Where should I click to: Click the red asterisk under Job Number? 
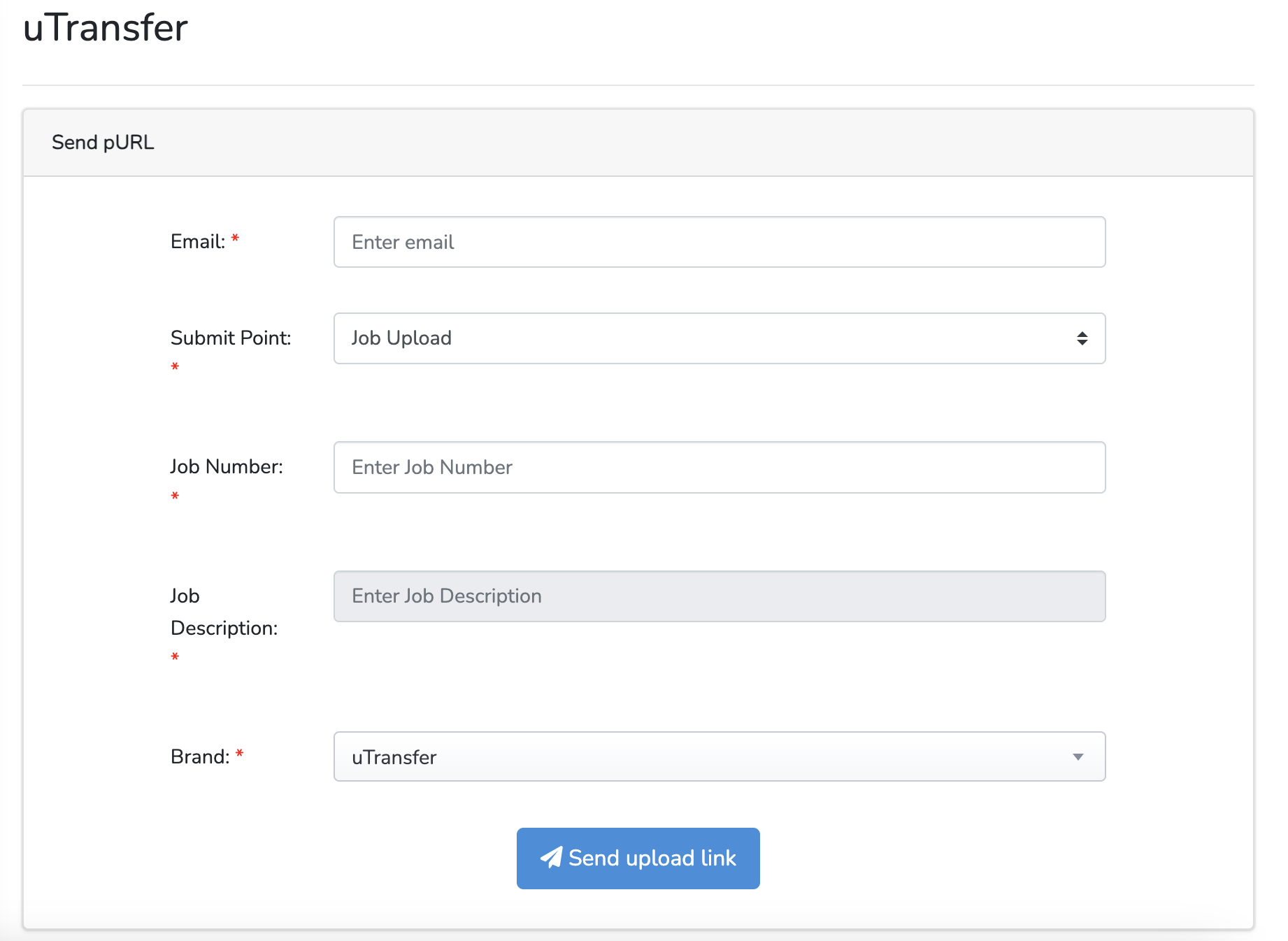pos(175,496)
